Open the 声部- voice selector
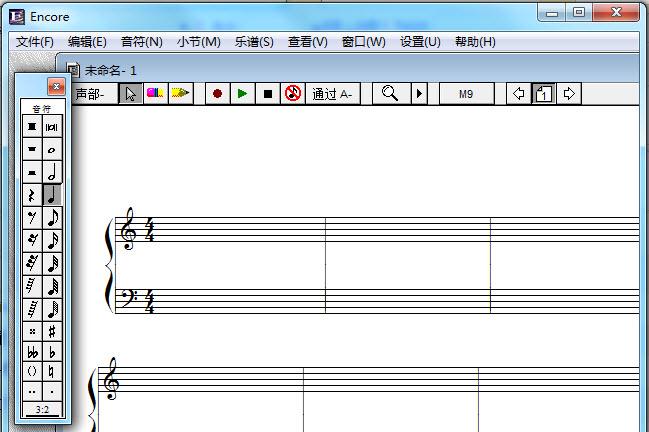 click(94, 94)
